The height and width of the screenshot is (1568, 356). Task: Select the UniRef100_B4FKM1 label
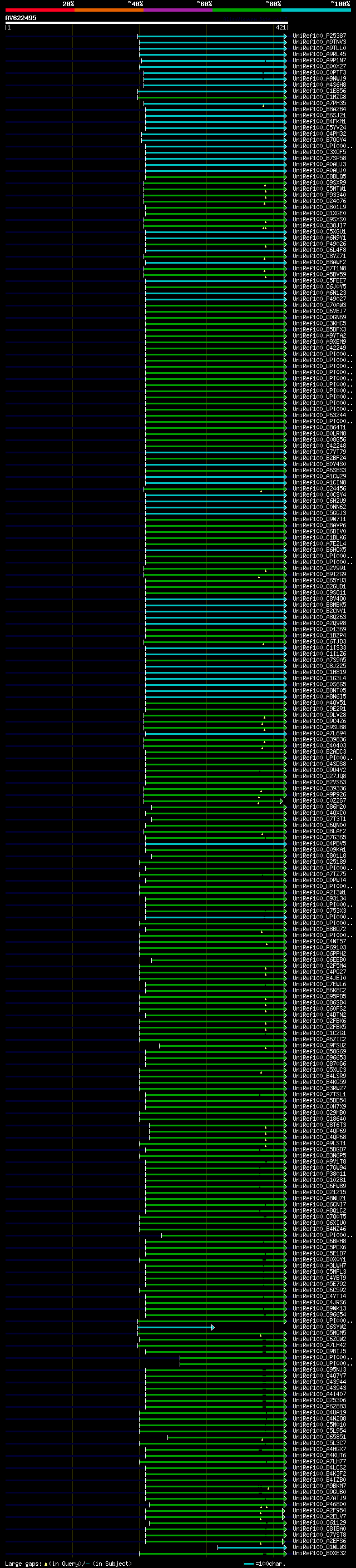[x=319, y=122]
